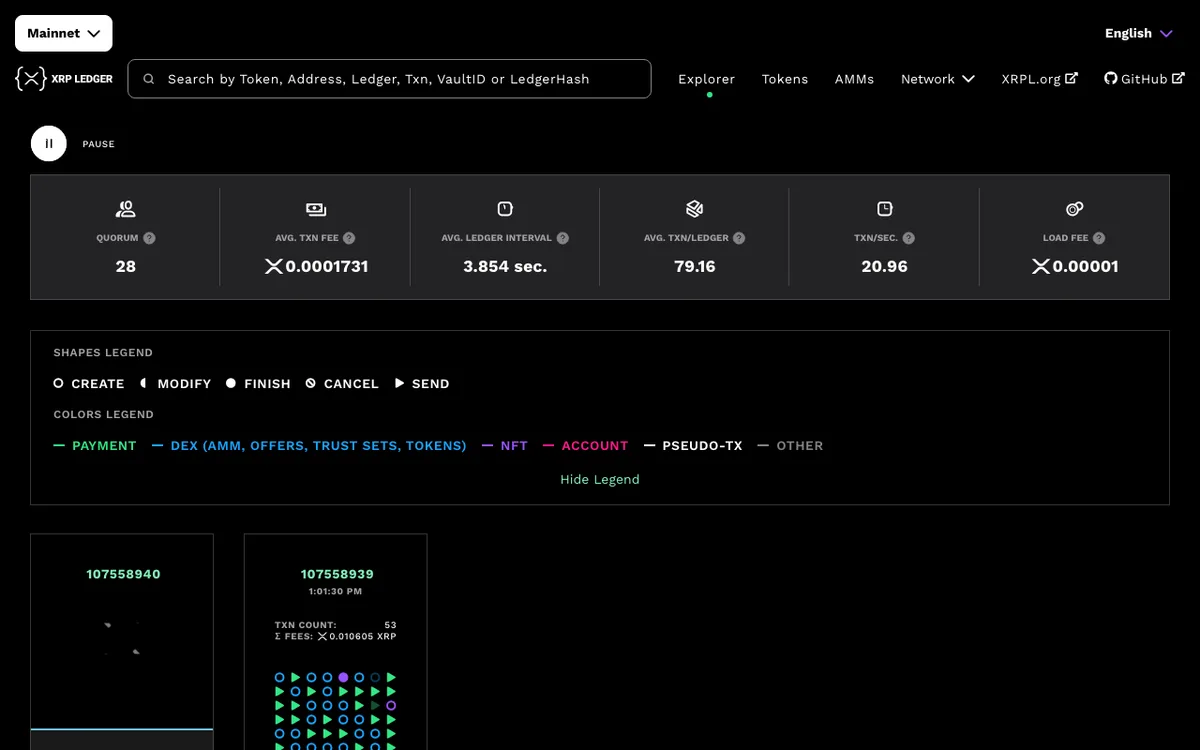Image resolution: width=1200 pixels, height=750 pixels.
Task: Pause the live ledger stream
Action: coord(49,144)
